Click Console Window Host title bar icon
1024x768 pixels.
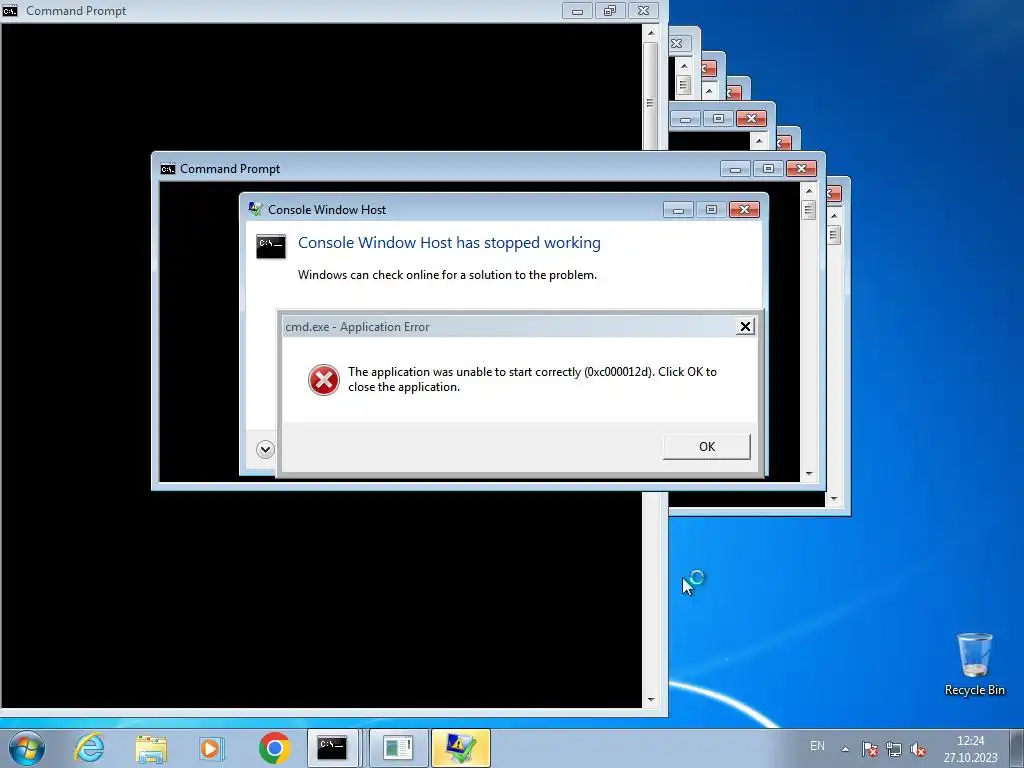[x=255, y=210]
